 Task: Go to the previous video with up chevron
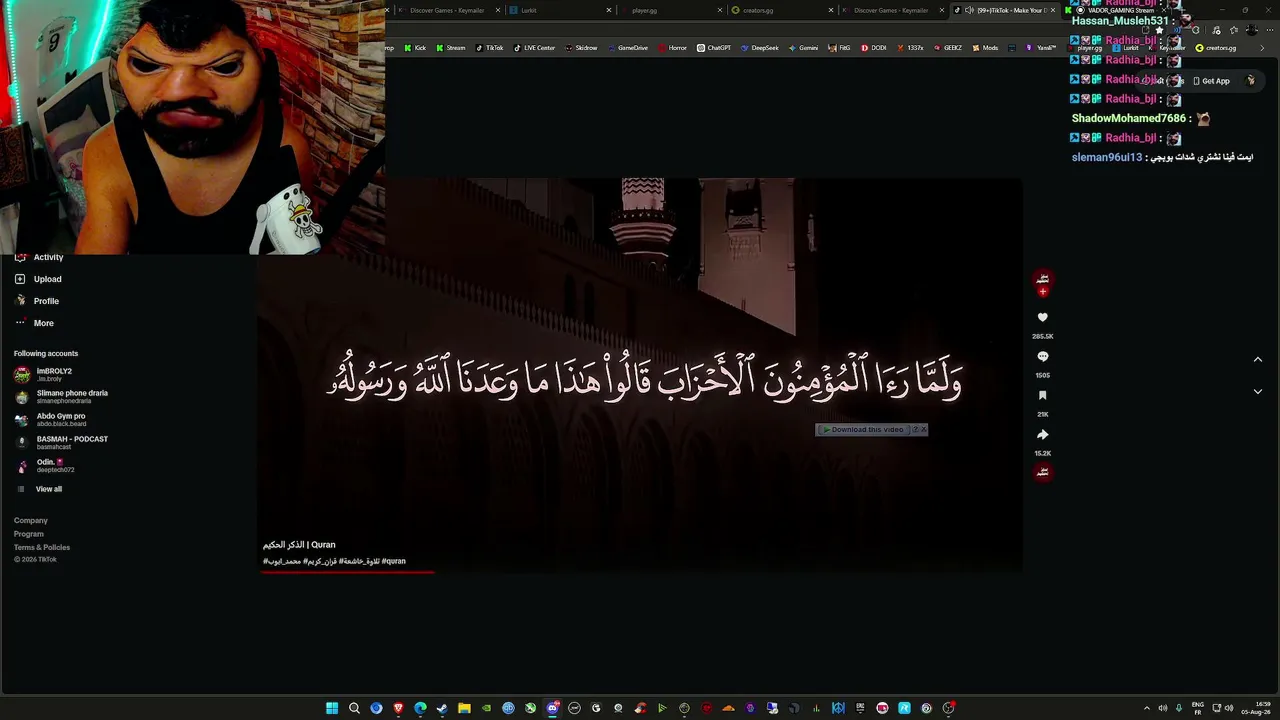point(1258,359)
